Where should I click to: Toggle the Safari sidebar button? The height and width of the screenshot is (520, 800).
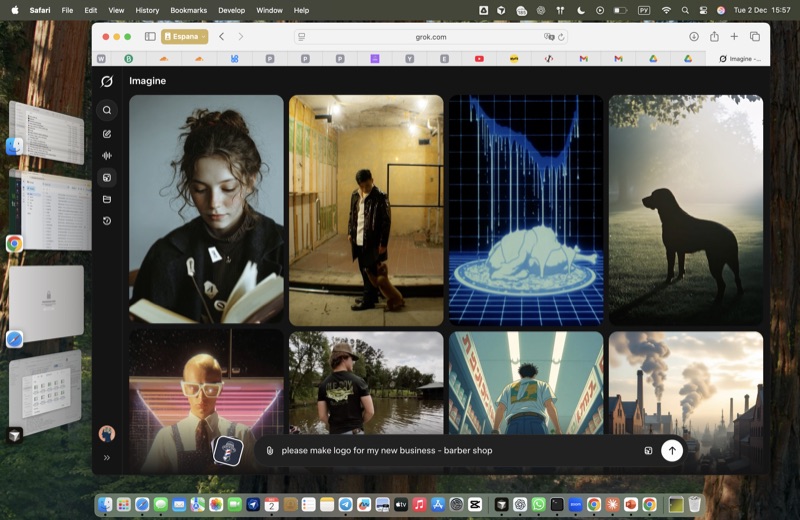[x=150, y=36]
